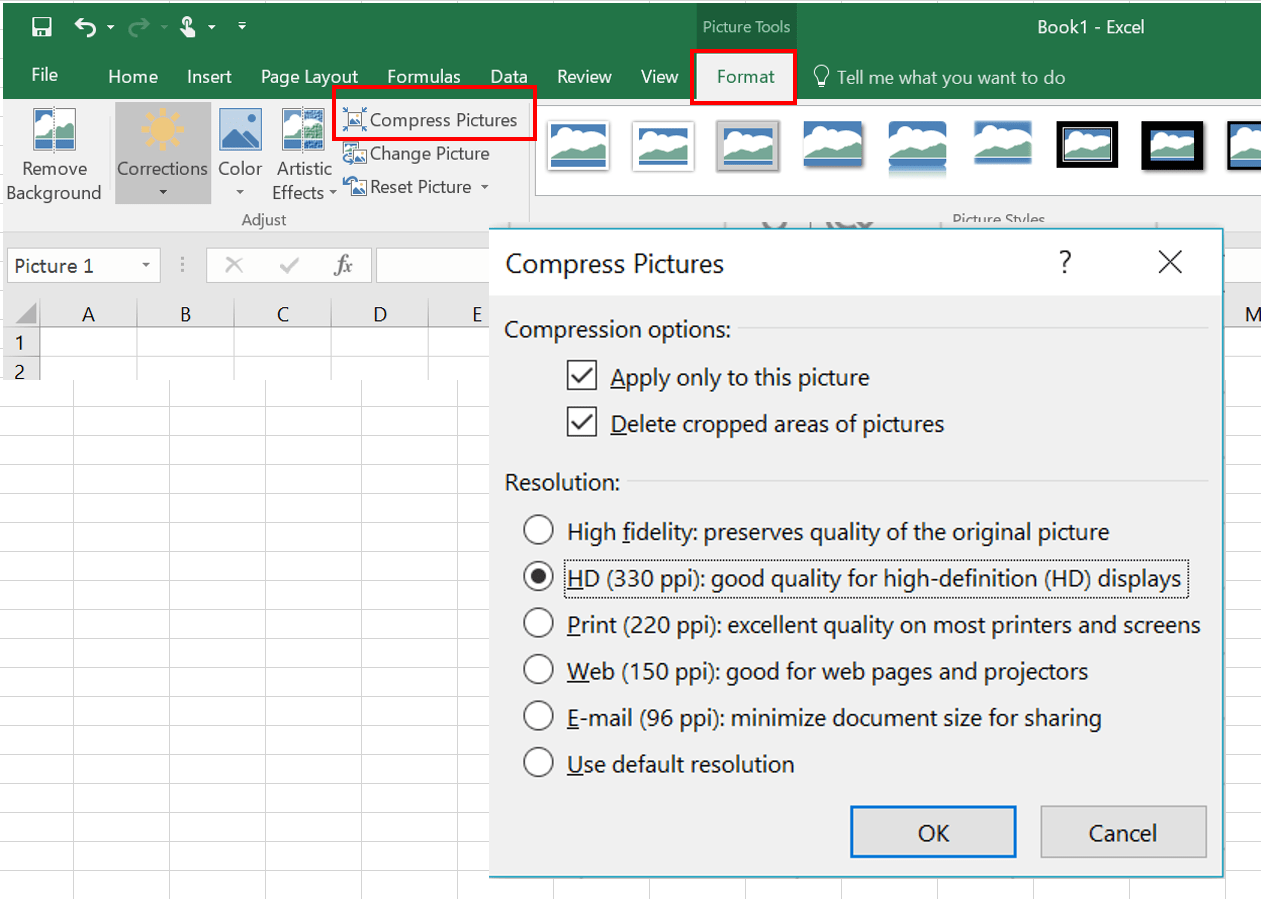This screenshot has height=899, width=1261.
Task: Select the E-mail (96 ppi) resolution option
Action: (x=538, y=716)
